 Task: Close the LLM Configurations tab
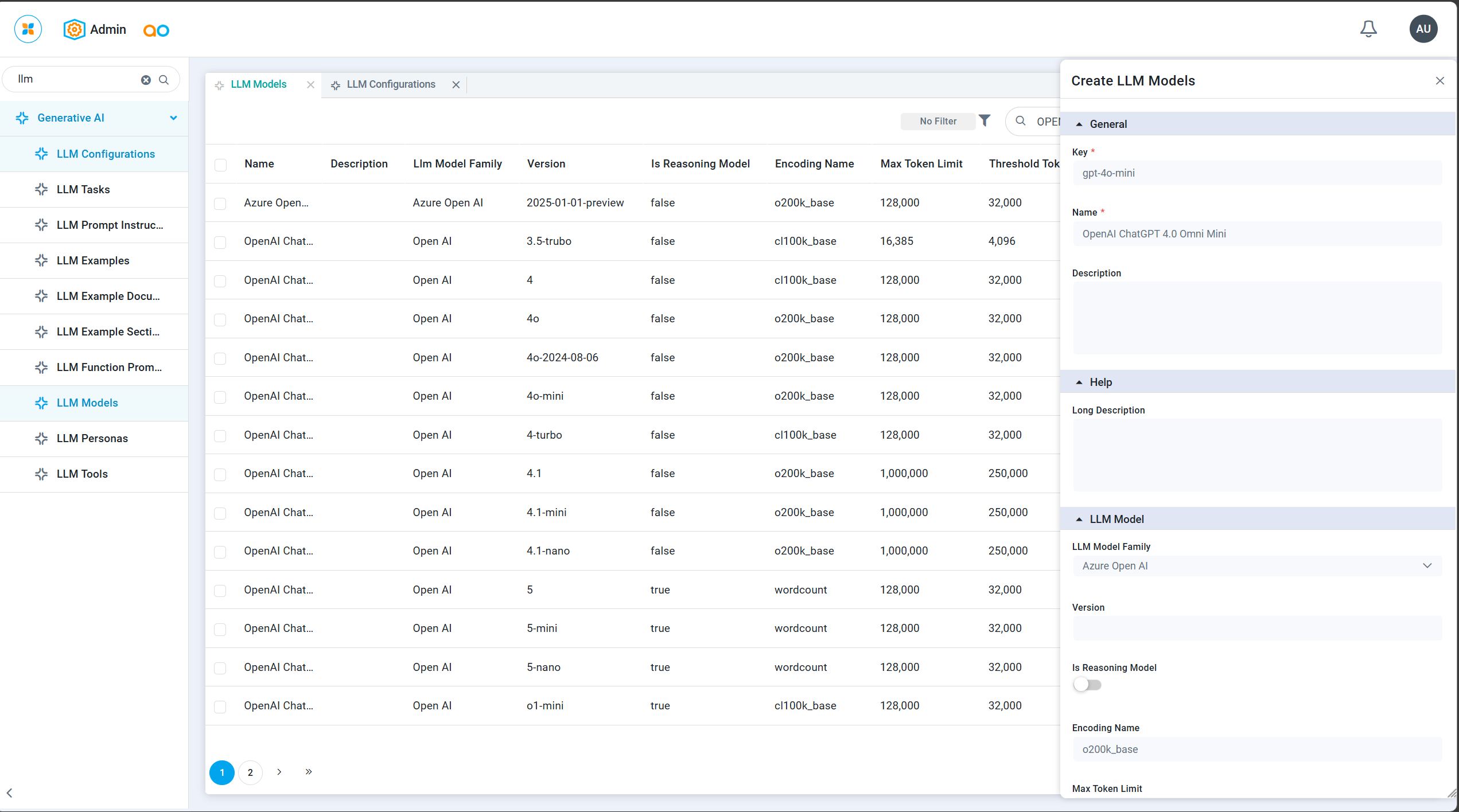(456, 85)
